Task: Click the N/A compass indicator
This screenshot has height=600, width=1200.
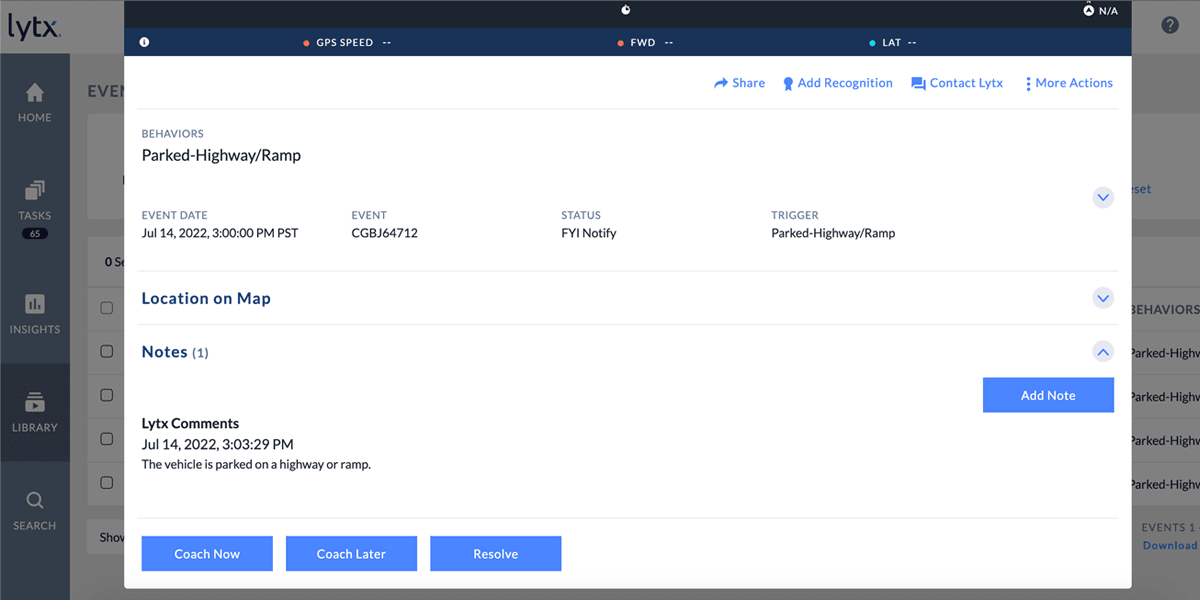Action: tap(1100, 11)
